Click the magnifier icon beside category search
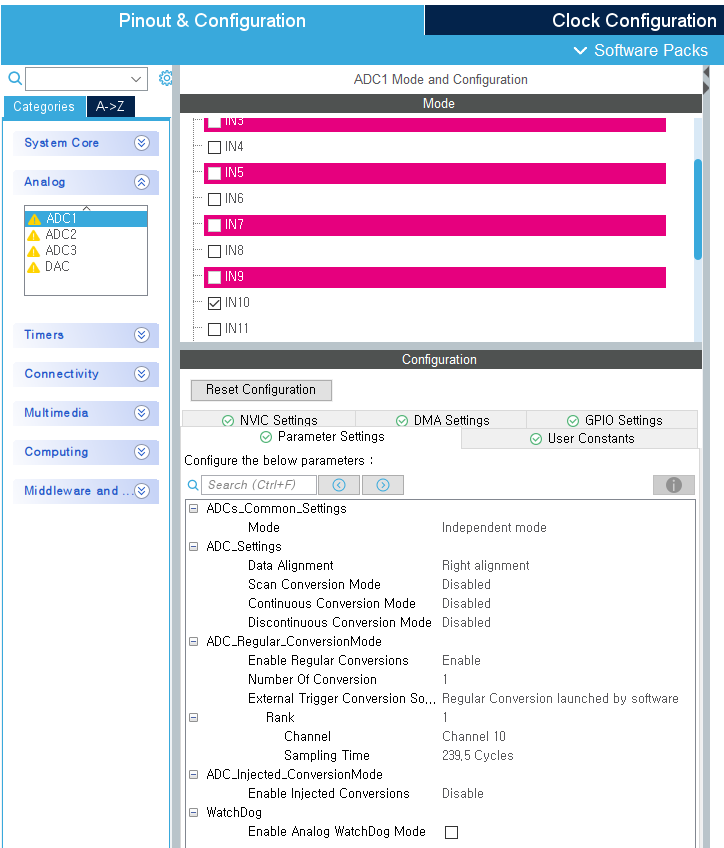Image resolution: width=724 pixels, height=848 pixels. (14, 78)
